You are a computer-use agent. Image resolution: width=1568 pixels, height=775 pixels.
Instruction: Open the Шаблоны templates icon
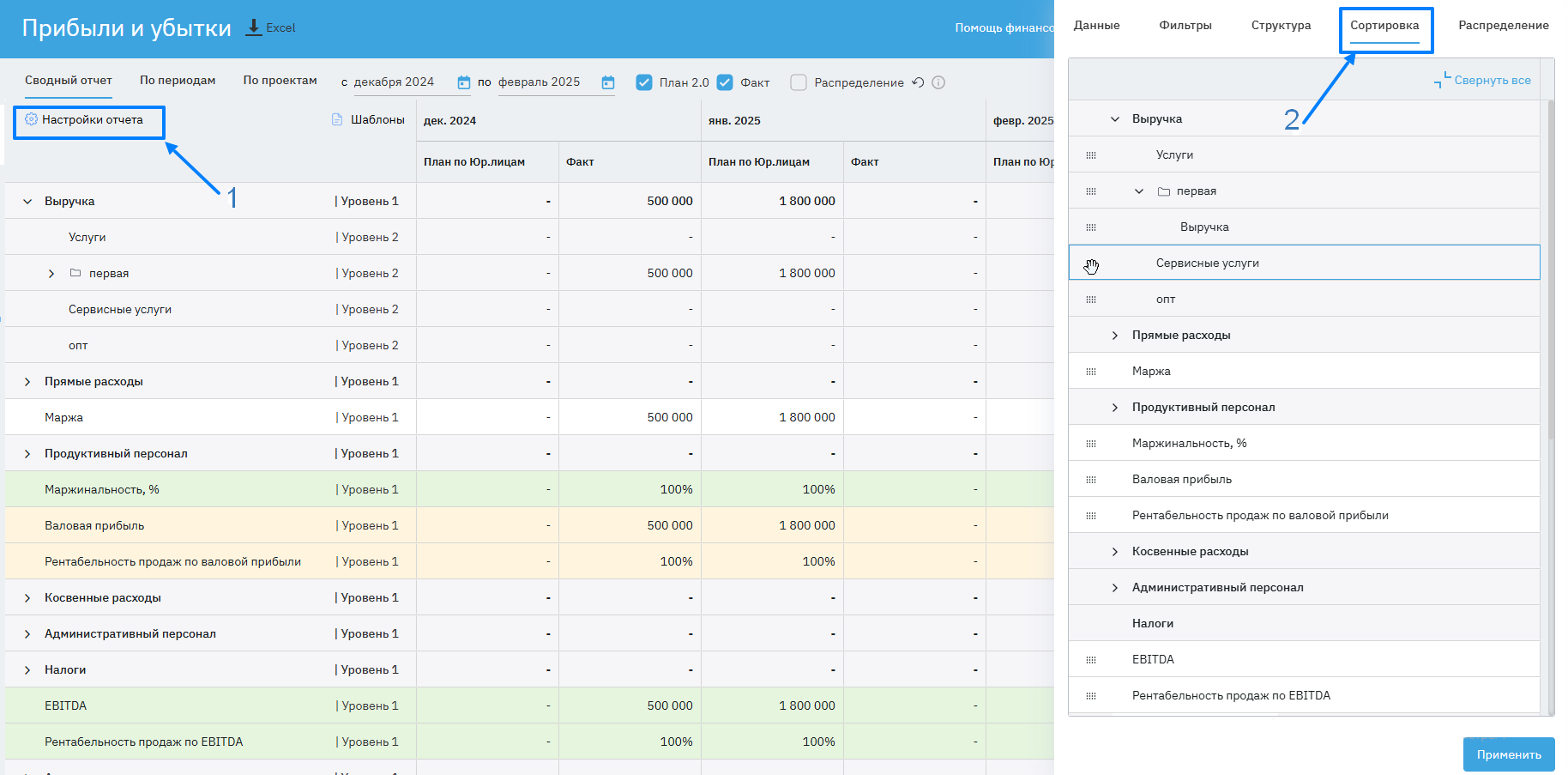[337, 119]
